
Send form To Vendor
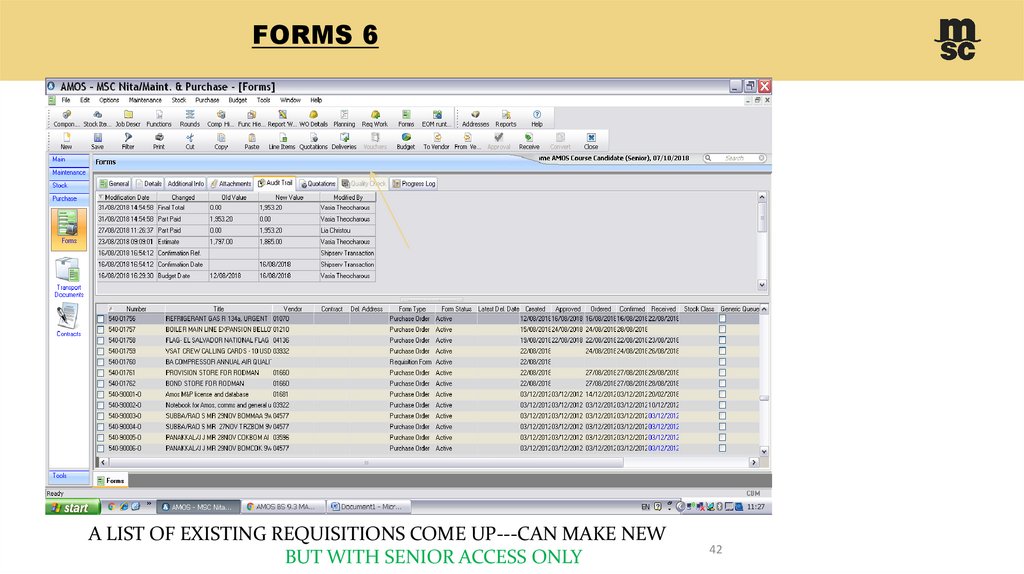pos(436,141)
